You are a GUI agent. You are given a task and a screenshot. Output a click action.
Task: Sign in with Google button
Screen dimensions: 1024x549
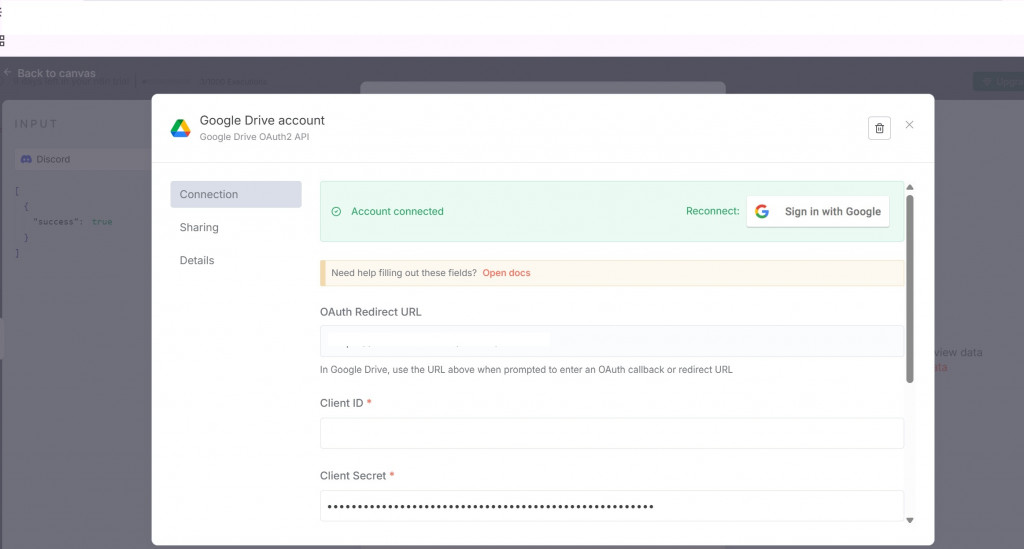click(x=818, y=212)
